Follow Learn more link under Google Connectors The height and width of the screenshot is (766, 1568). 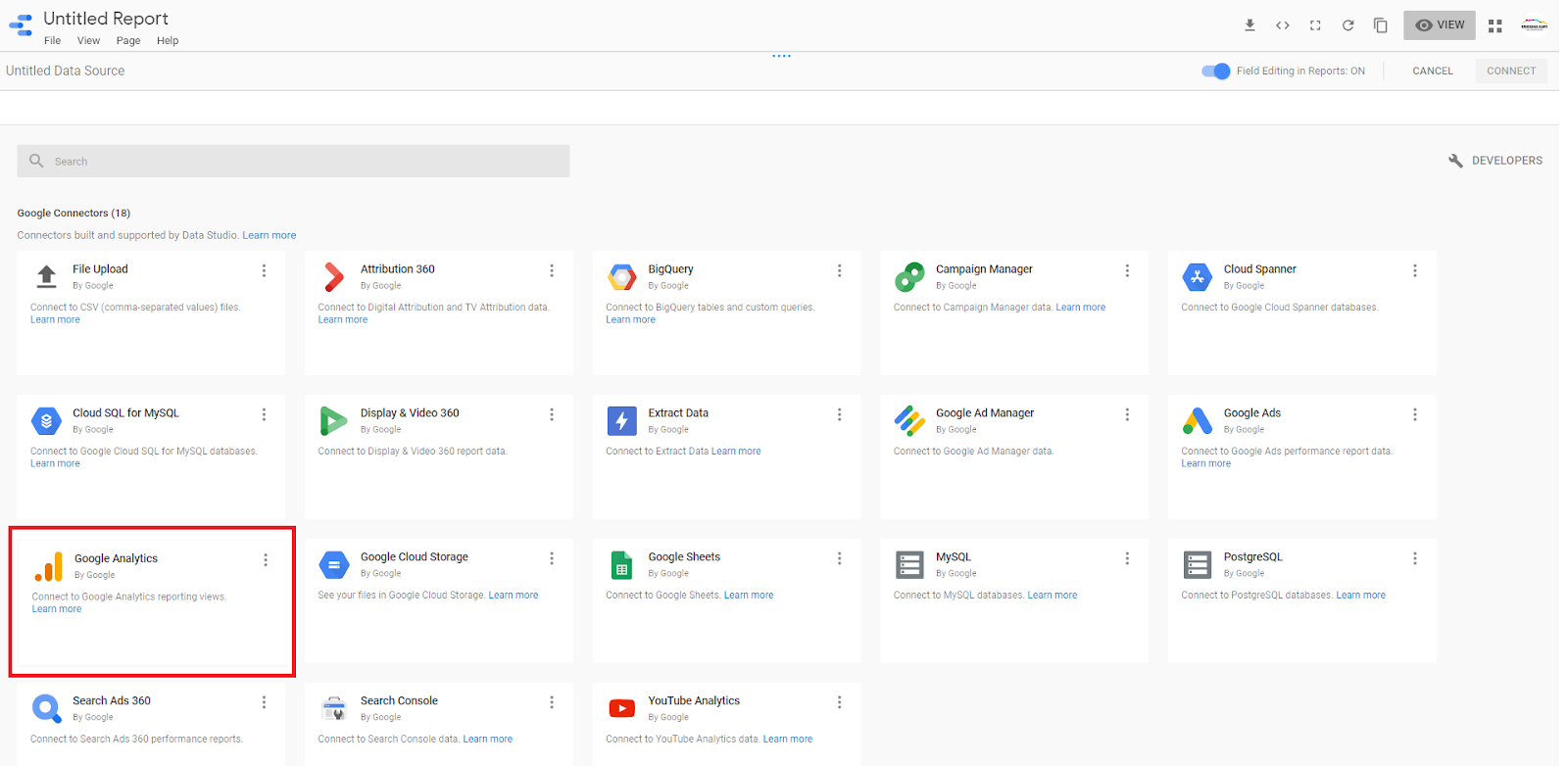[x=269, y=235]
